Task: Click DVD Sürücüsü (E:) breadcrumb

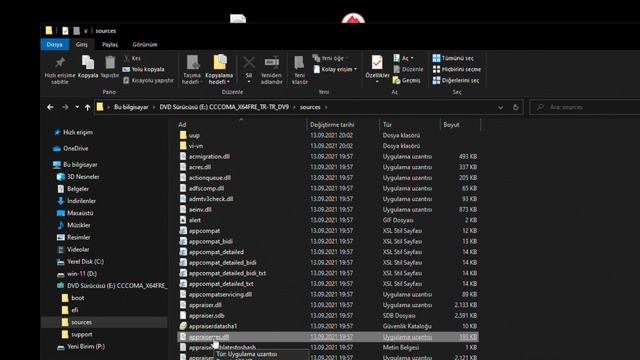Action: (x=224, y=107)
